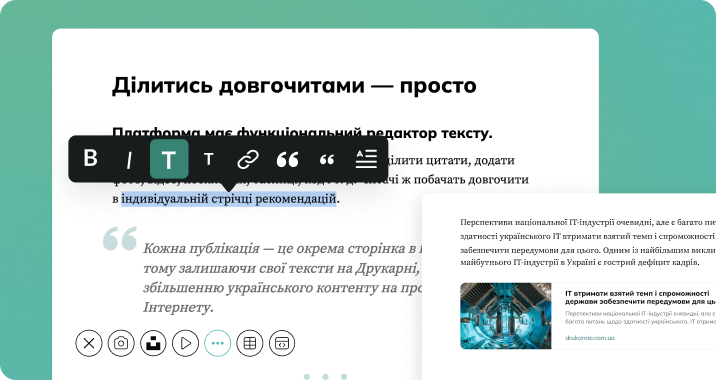The image size is (716, 380).
Task: Insert a code embed block
Action: coord(282,343)
